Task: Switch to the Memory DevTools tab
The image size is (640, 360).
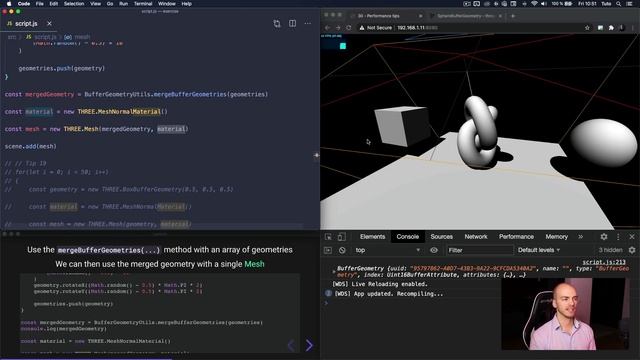Action: coord(556,237)
